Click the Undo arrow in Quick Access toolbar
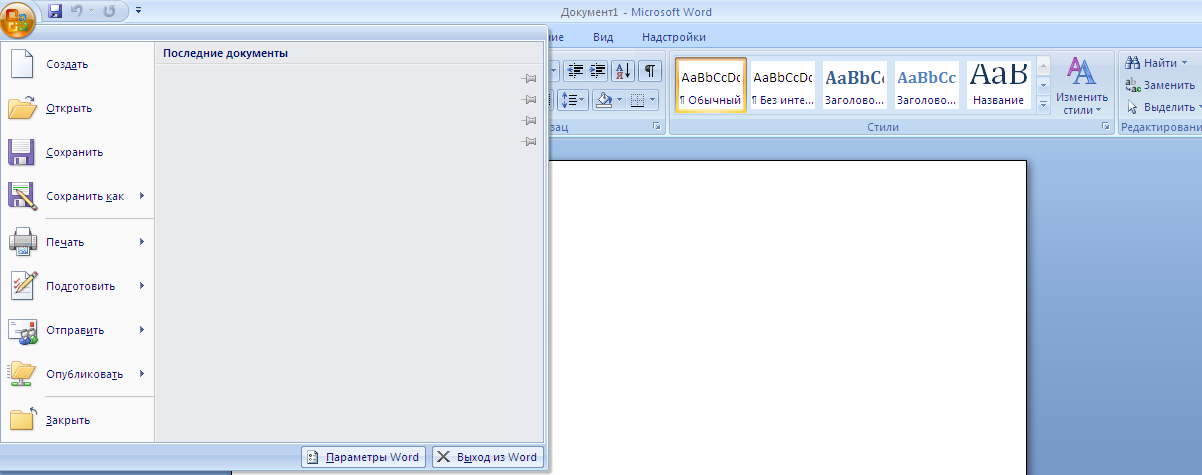This screenshot has width=1202, height=475. coord(77,12)
